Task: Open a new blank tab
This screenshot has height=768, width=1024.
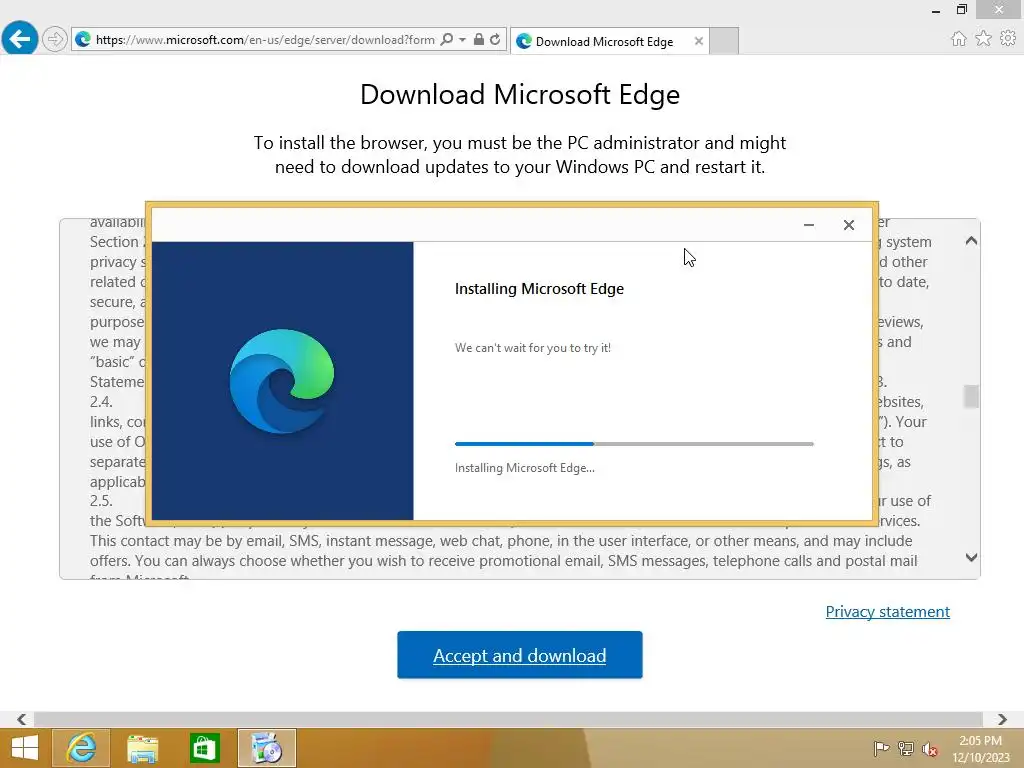Action: (724, 41)
